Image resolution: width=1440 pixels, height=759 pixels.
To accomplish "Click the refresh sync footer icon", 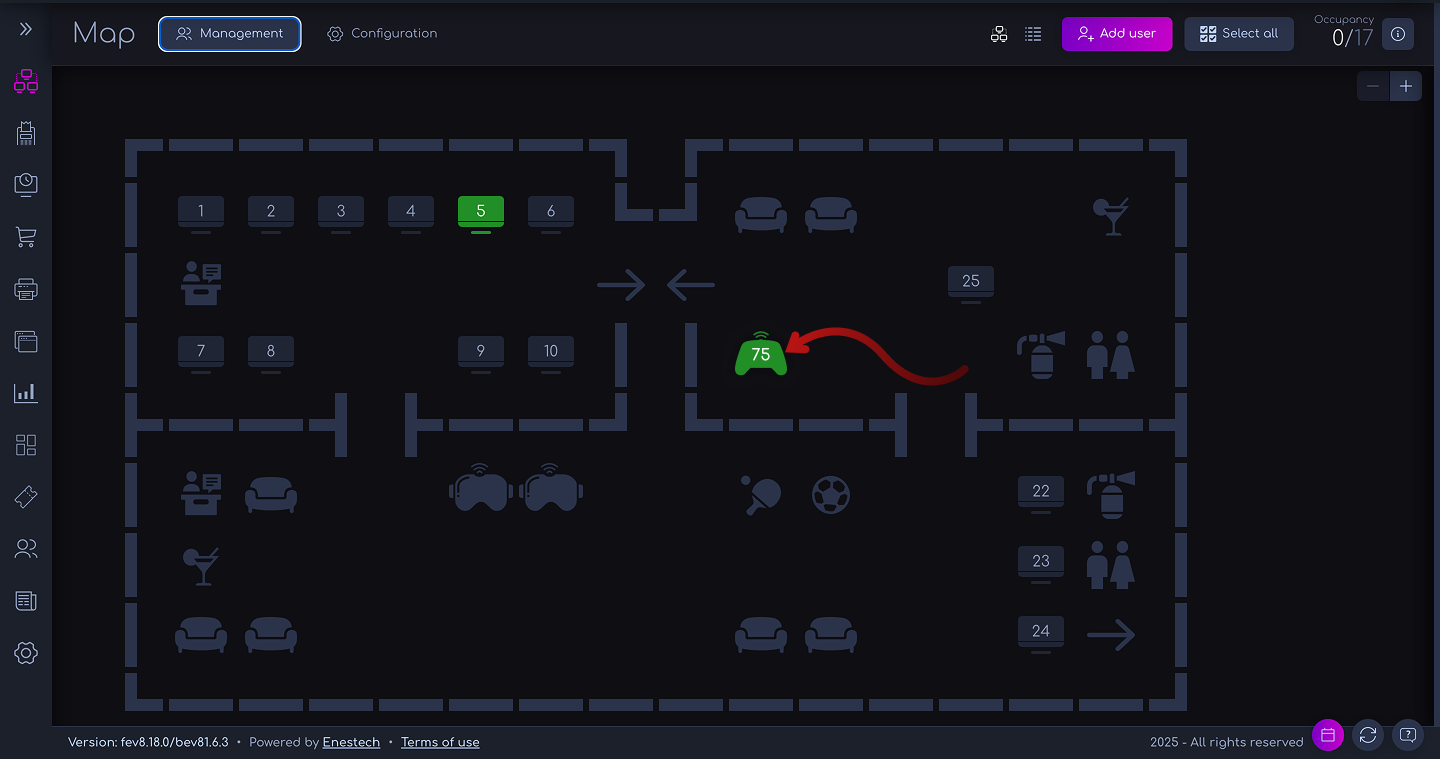I will click(1368, 735).
